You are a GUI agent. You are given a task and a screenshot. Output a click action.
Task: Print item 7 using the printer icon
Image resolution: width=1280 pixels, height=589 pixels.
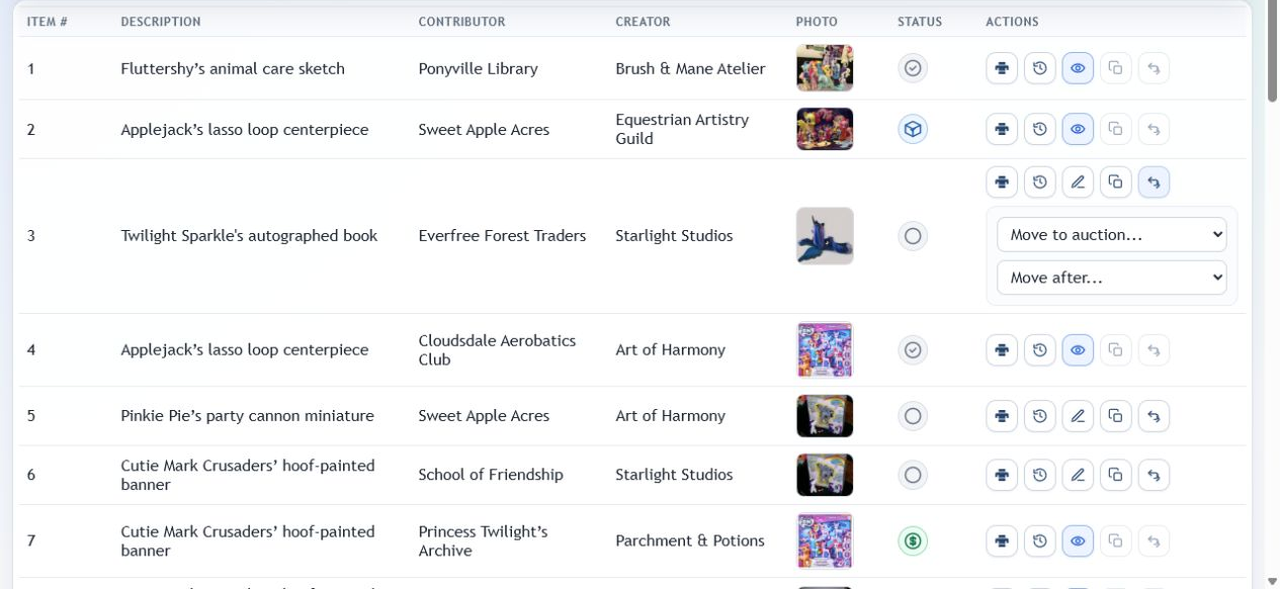coord(1001,541)
